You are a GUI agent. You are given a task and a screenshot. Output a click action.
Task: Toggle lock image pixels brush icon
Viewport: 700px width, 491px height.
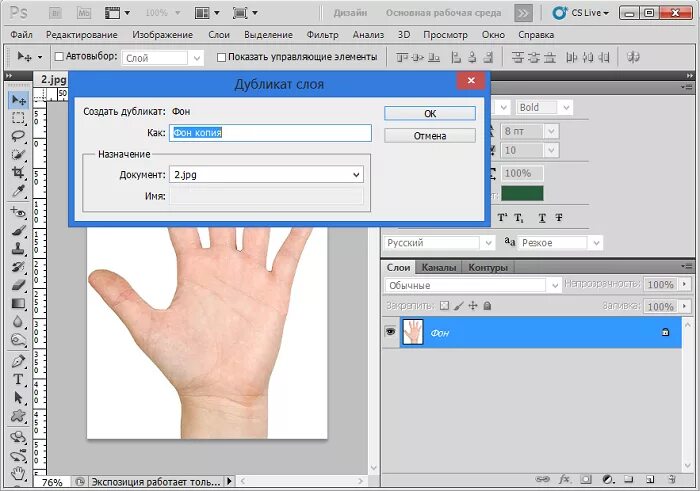pyautogui.click(x=458, y=306)
